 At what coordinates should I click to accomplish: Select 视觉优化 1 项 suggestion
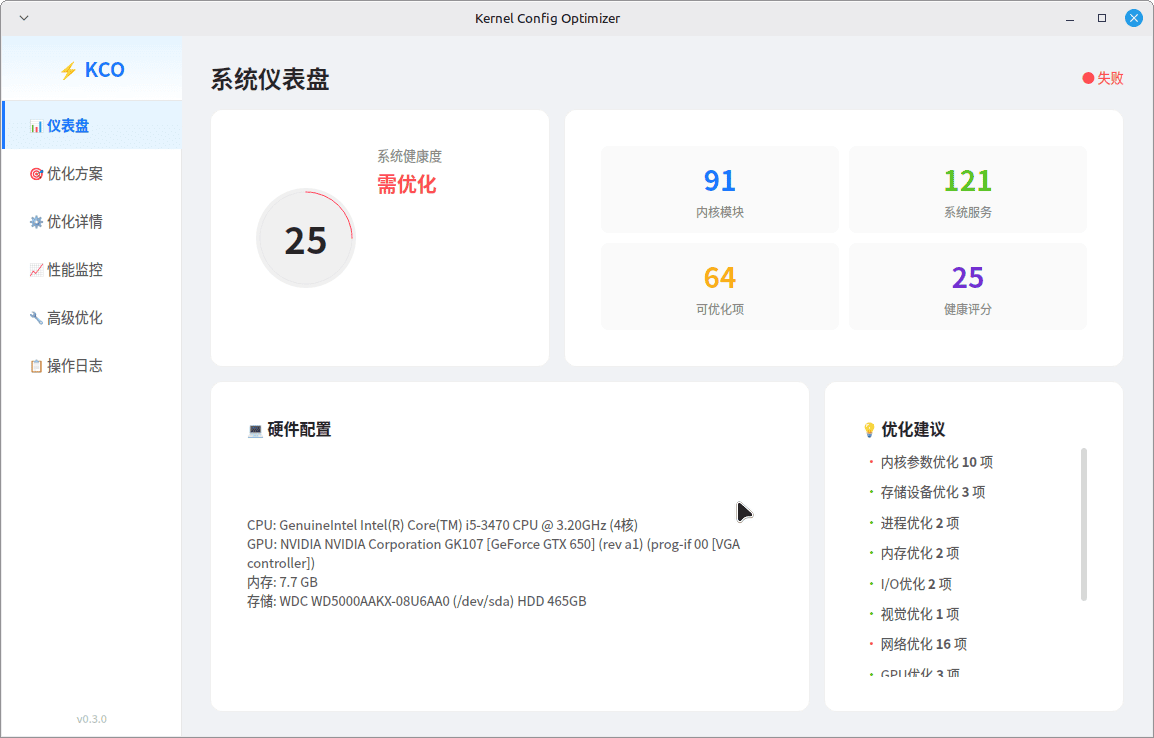coord(920,614)
